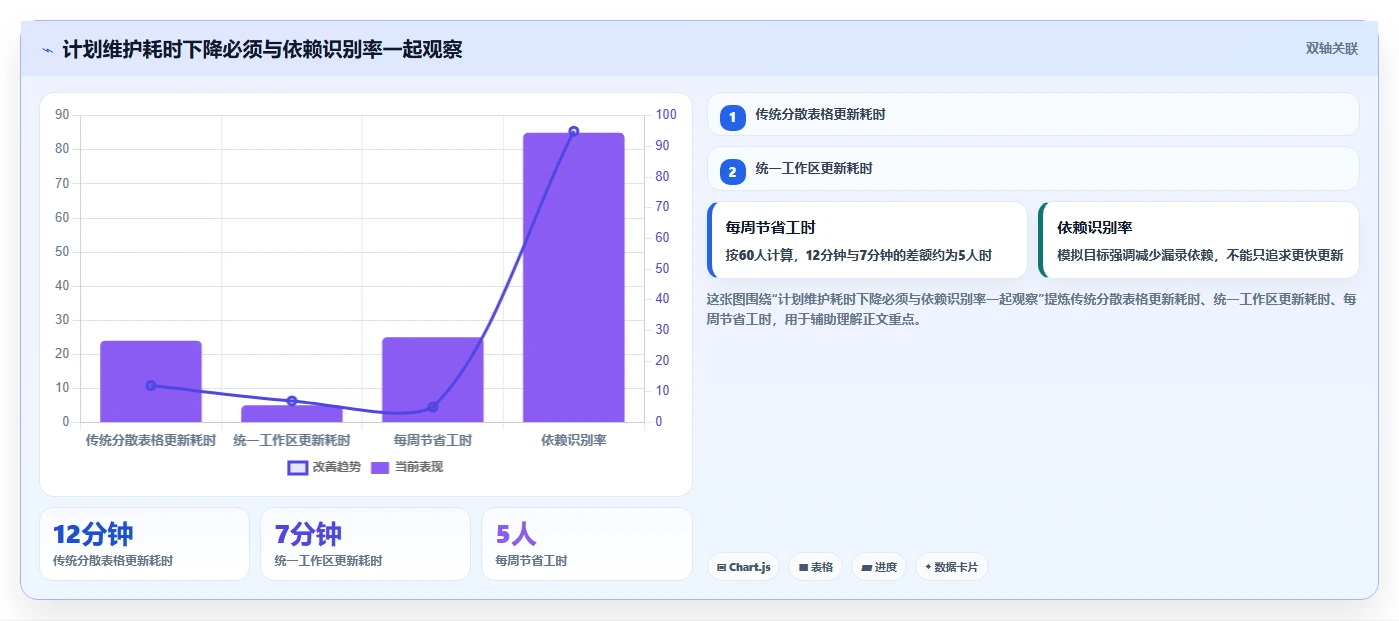Screen dimensions: 1399x621
Task: Click the title 计划维护耗时下降必须与依赖识别率一起观察
Action: tap(262, 50)
